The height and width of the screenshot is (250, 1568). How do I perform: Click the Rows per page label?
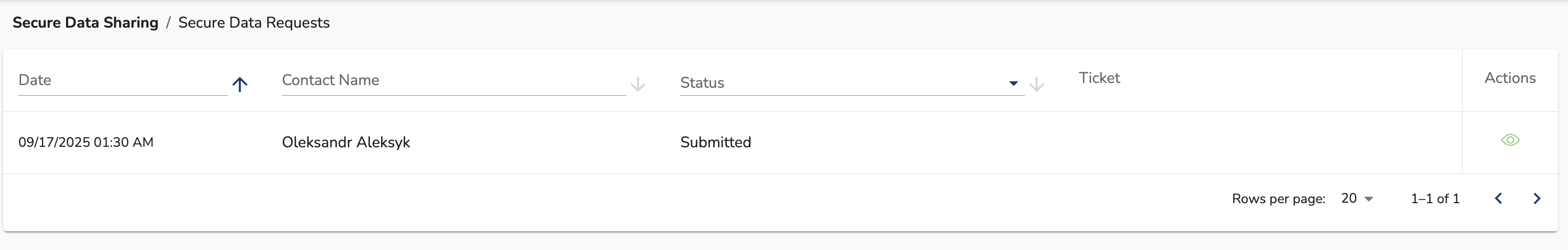1278,199
